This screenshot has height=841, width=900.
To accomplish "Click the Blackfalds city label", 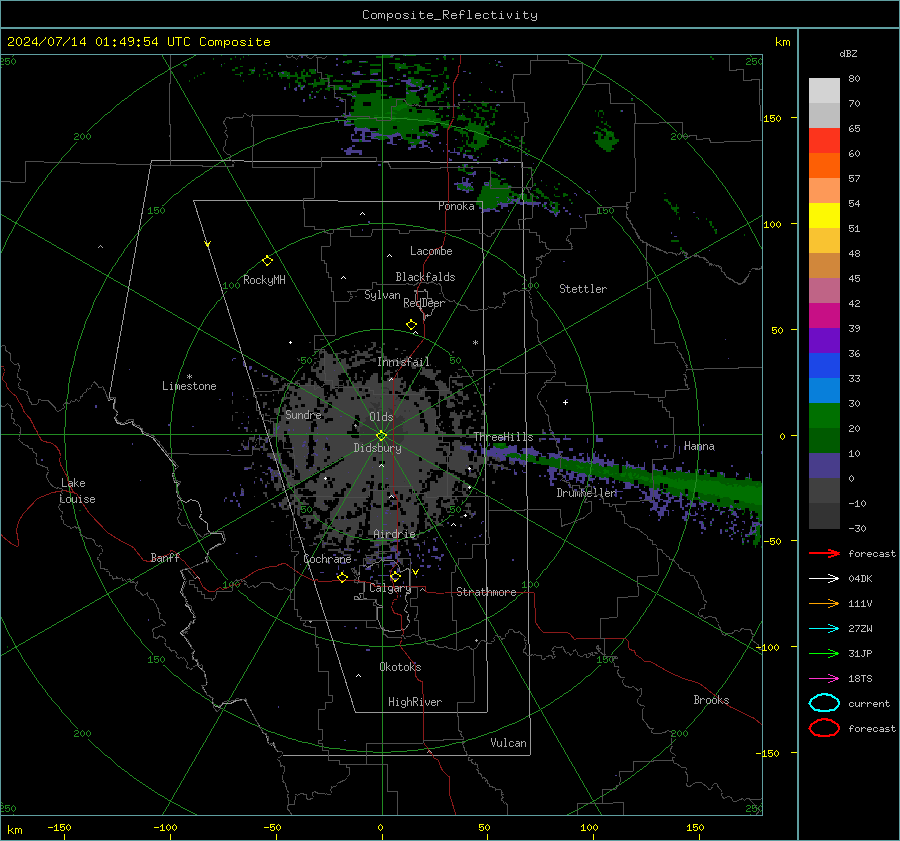I will 425,277.
